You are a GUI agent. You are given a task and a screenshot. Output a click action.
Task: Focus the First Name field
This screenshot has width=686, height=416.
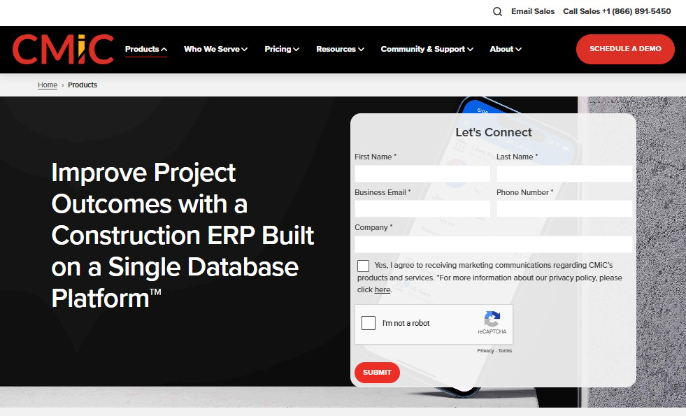tap(422, 174)
